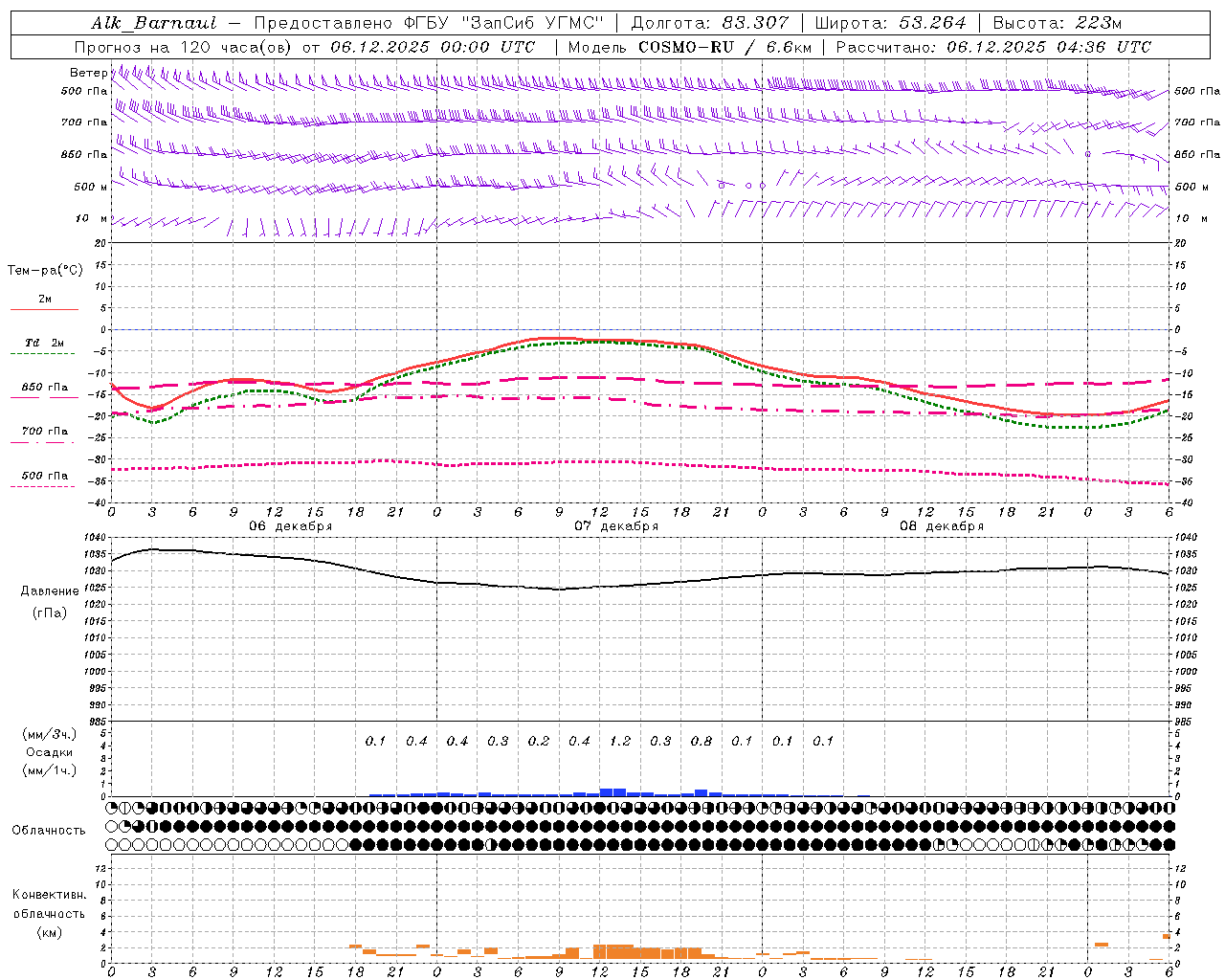Click the (мм/3ч.) precipitation unit label
Image resolution: width=1225 pixels, height=980 pixels.
tap(50, 734)
